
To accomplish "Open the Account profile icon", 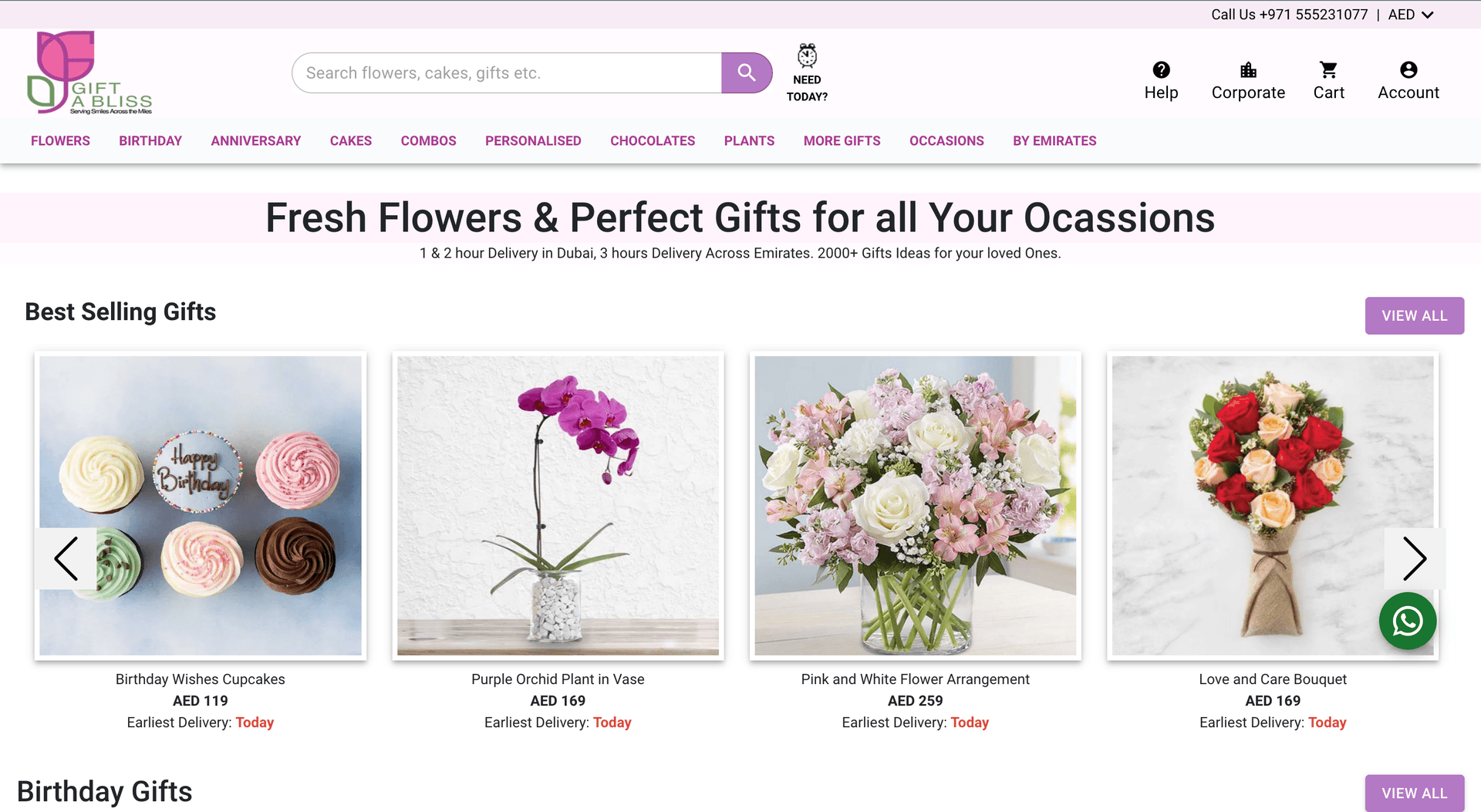I will (1408, 69).
